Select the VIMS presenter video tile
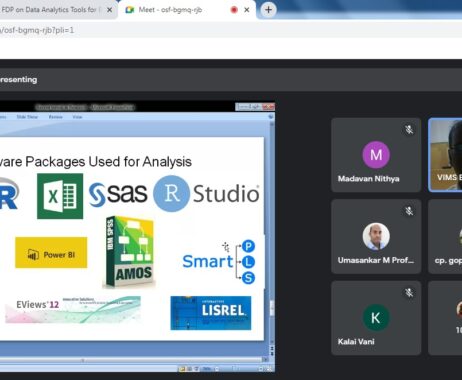 coord(445,155)
